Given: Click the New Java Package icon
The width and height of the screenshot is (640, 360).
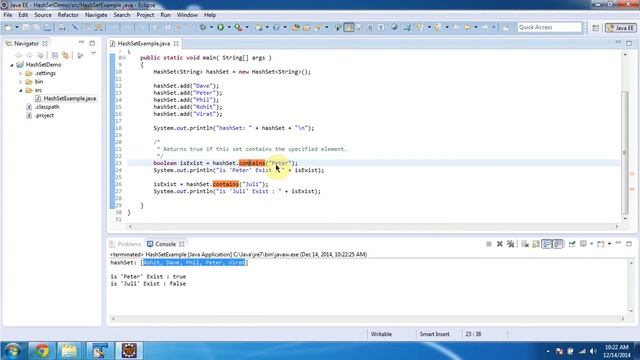Looking at the screenshot, I should click(258, 27).
